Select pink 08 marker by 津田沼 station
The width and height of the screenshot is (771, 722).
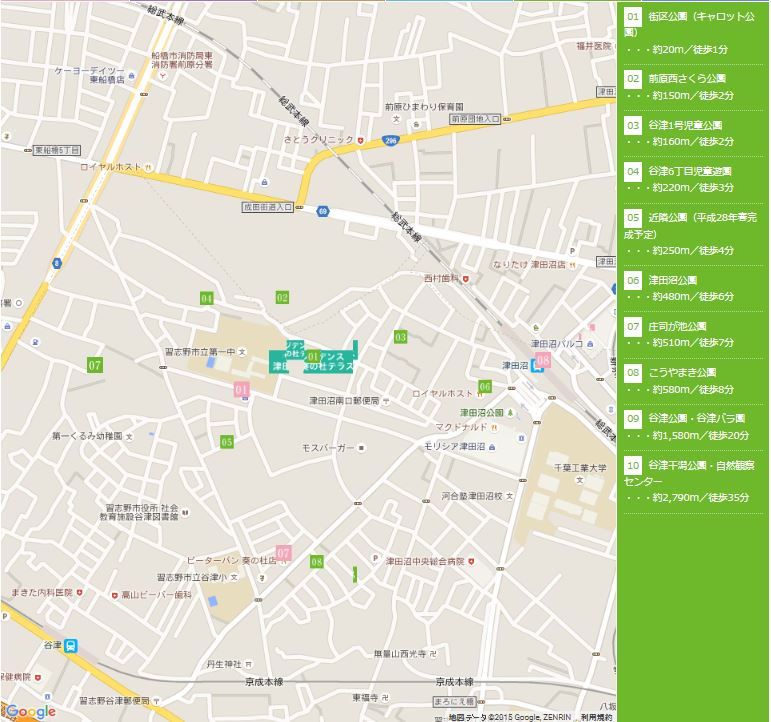[543, 360]
